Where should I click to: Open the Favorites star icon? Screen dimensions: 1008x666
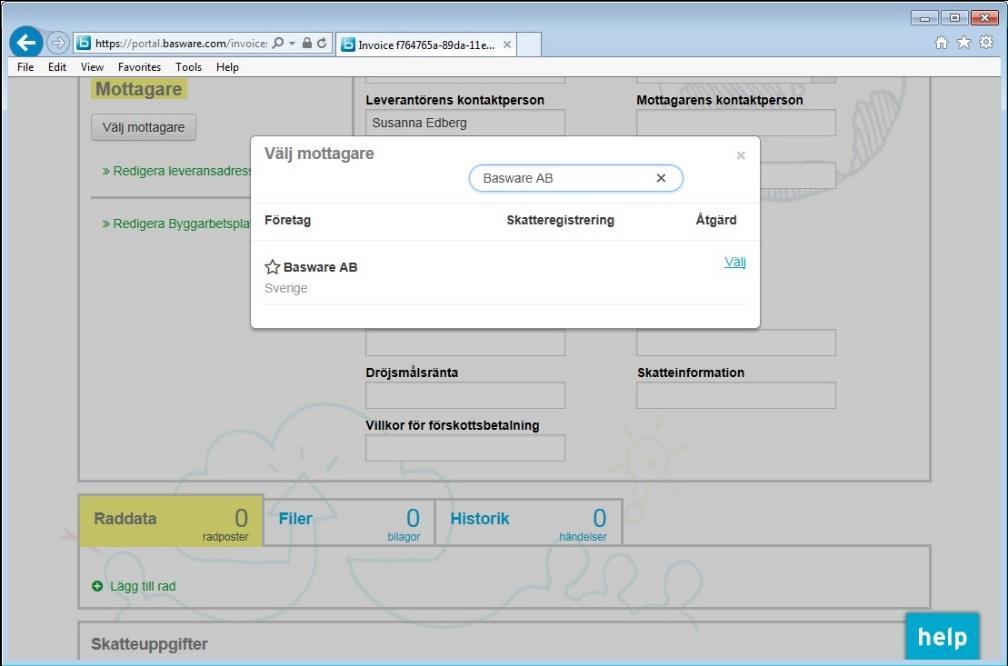click(x=964, y=42)
